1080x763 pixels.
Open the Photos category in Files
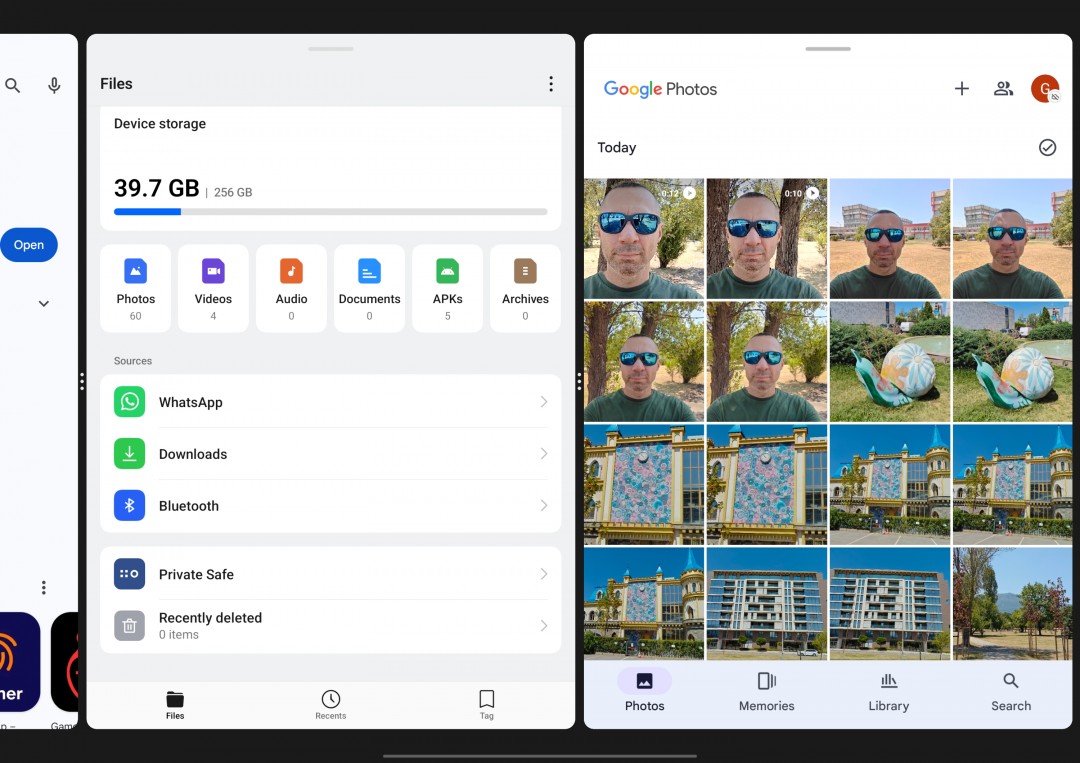pos(135,288)
